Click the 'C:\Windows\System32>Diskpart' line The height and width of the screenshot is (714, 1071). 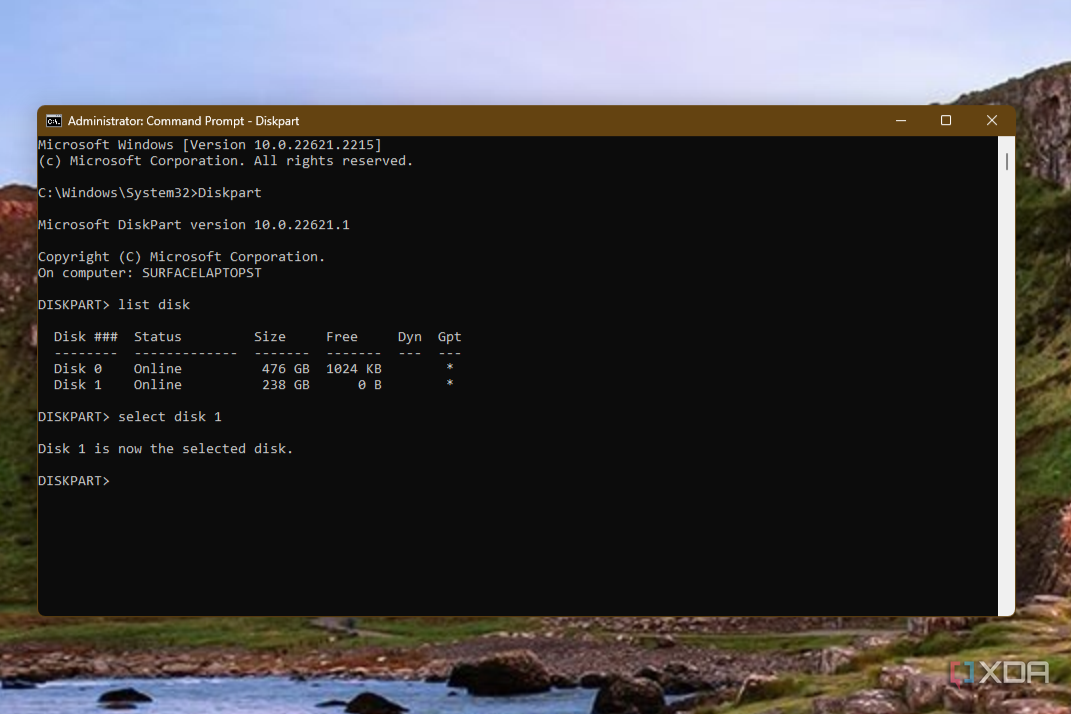(150, 193)
